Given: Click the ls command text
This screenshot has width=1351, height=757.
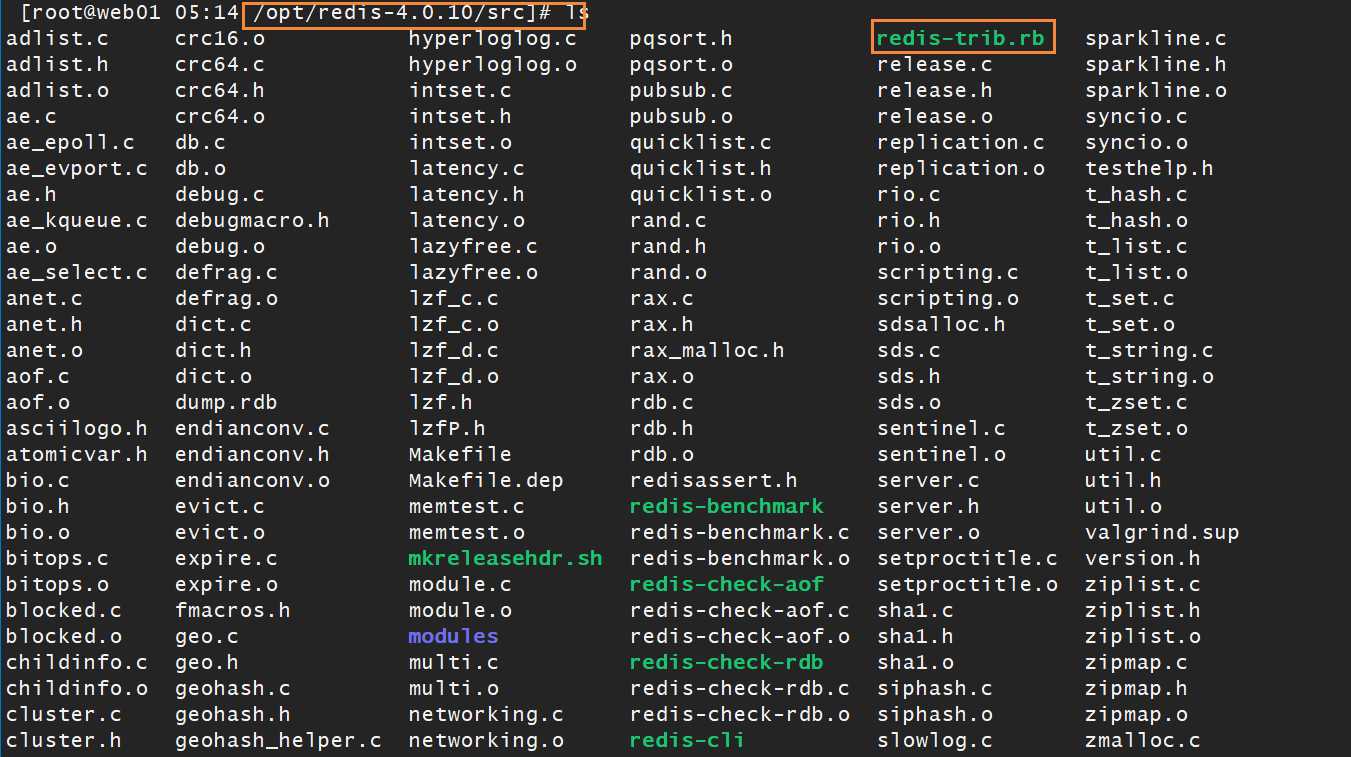Looking at the screenshot, I should tap(577, 14).
